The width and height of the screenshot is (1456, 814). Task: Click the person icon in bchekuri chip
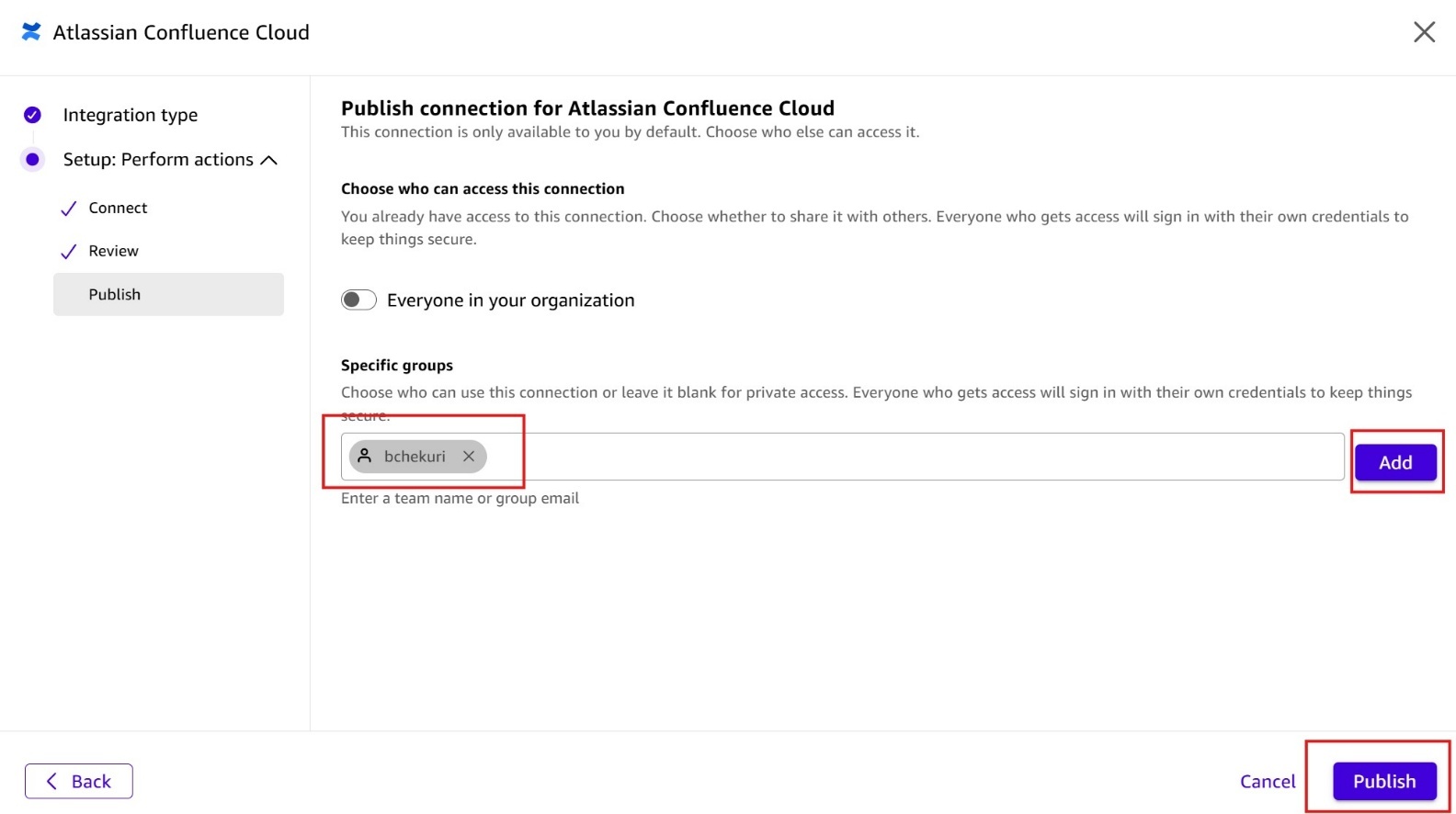(x=365, y=456)
